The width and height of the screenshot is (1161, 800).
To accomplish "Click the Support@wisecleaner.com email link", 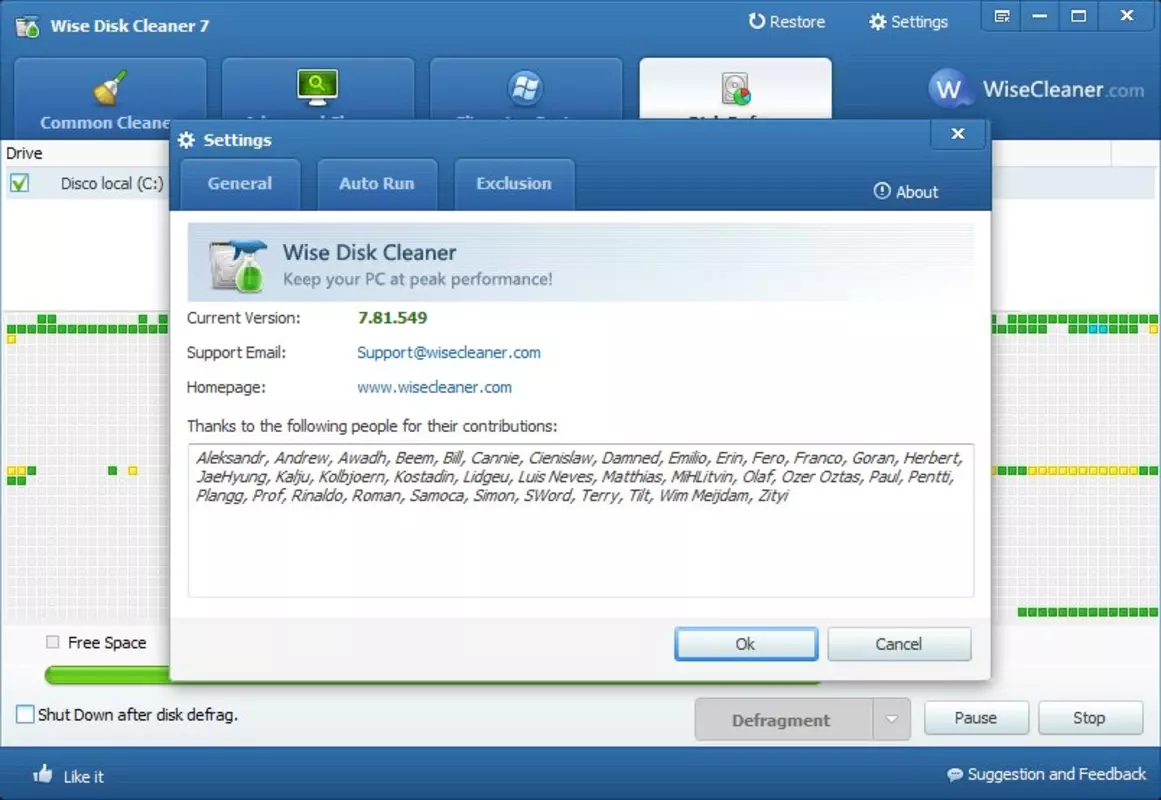I will click(x=449, y=353).
